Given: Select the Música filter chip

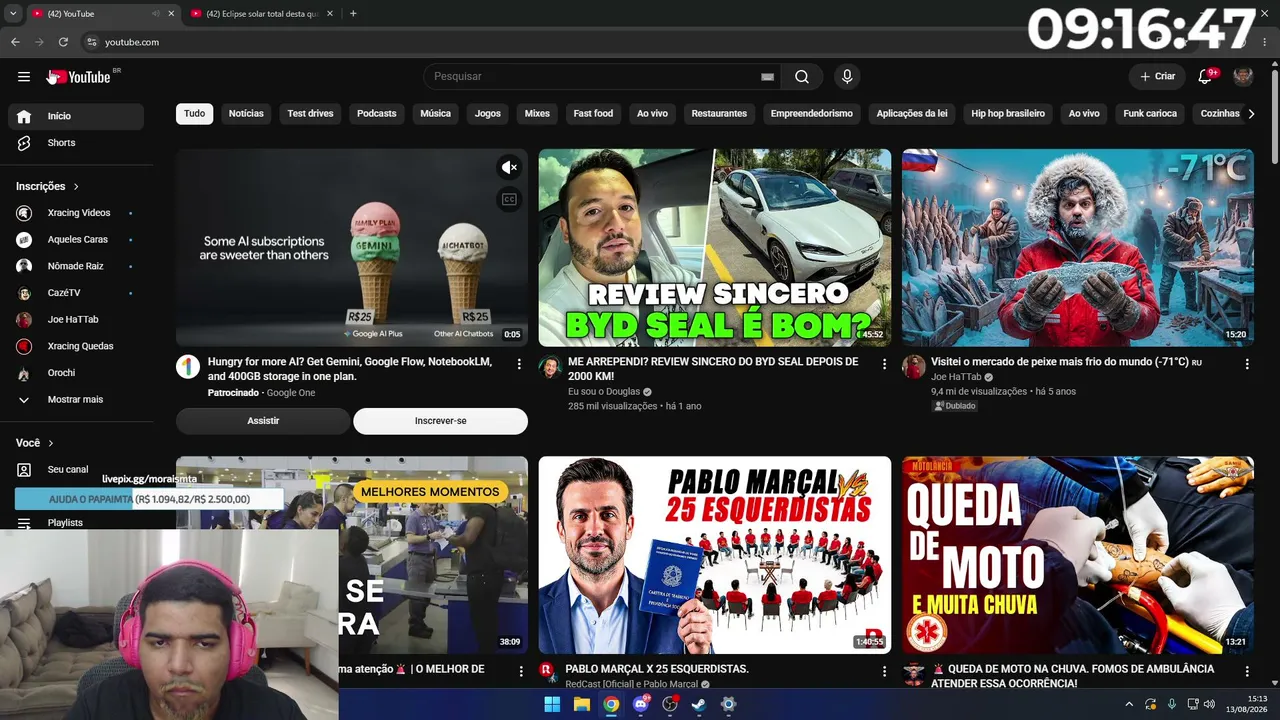Looking at the screenshot, I should [435, 114].
